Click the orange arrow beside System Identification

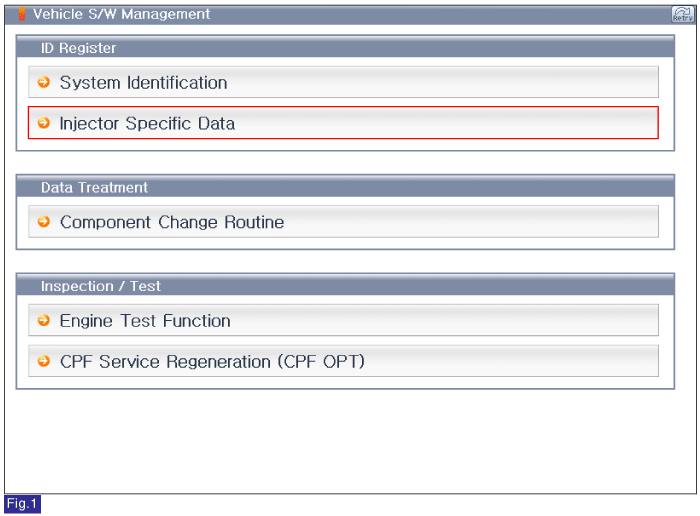[x=44, y=82]
